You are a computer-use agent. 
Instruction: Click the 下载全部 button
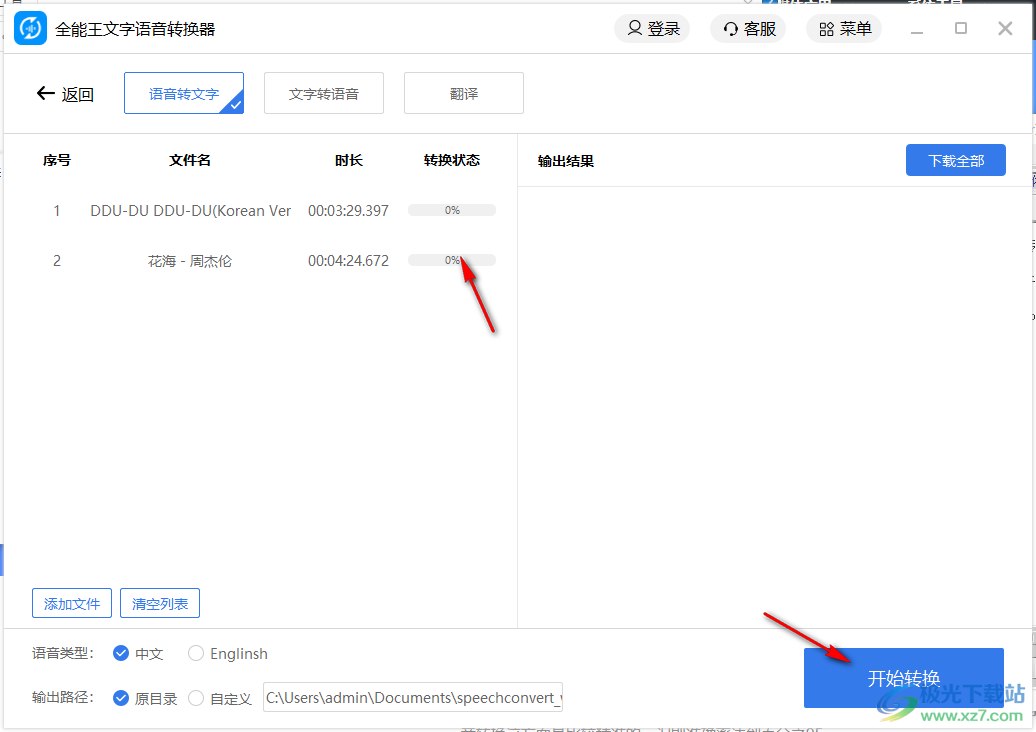pos(955,159)
